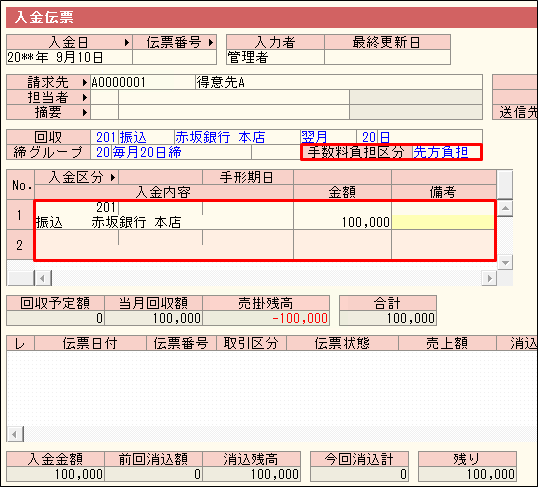
Task: Click the payment grid scroll-left arrow
Action: pyautogui.click(x=43, y=278)
